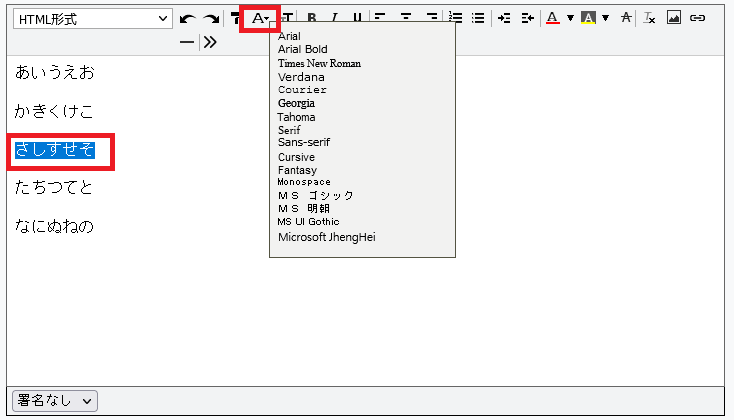Click the second indent icon before text color
This screenshot has width=734, height=420.
pos(528,18)
